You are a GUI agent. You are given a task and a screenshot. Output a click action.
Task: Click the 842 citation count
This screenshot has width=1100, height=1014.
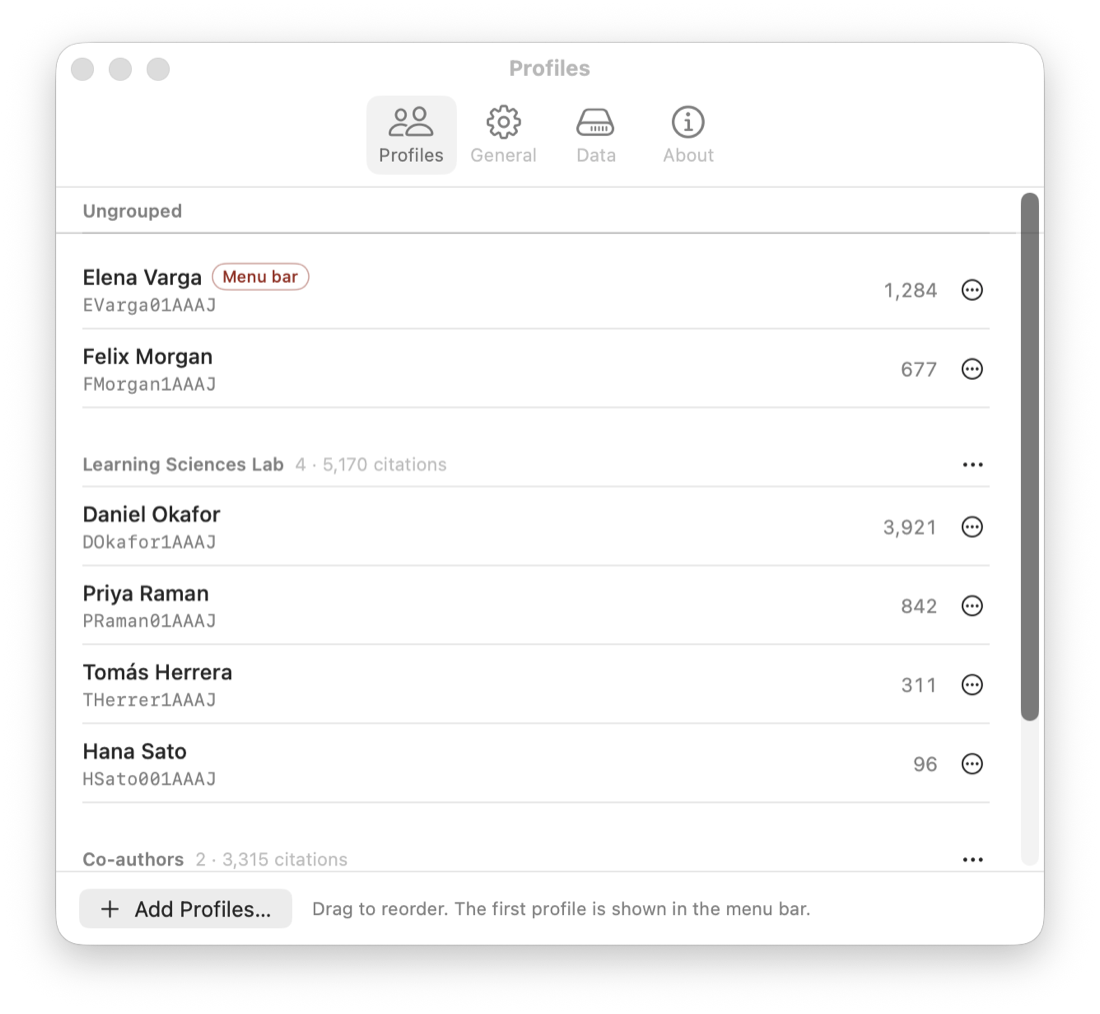[x=919, y=606]
